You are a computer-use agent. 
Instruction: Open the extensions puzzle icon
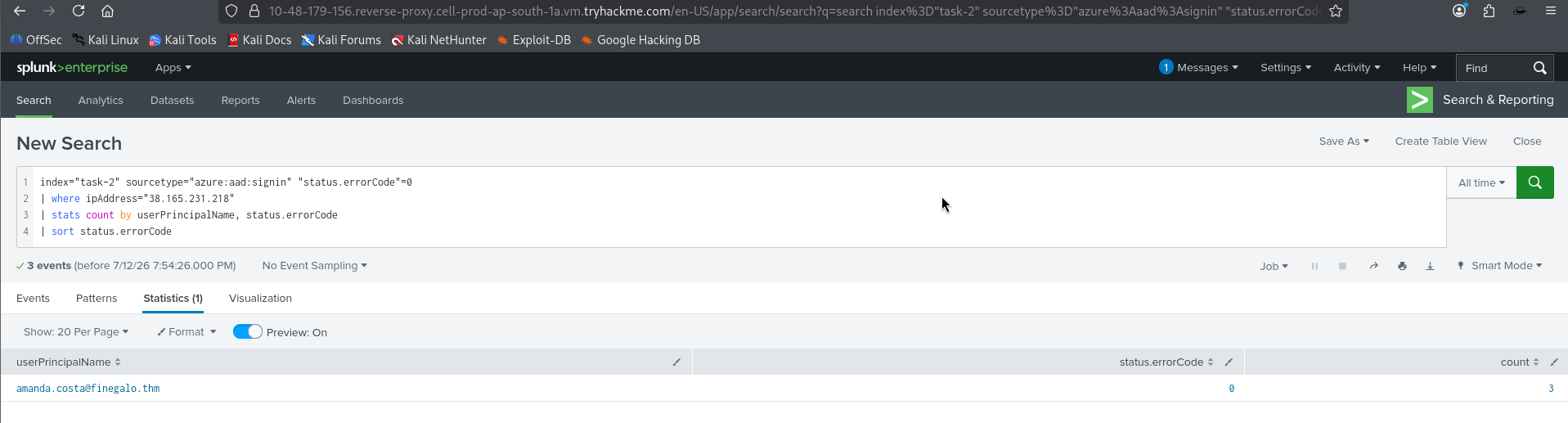pos(1489,11)
